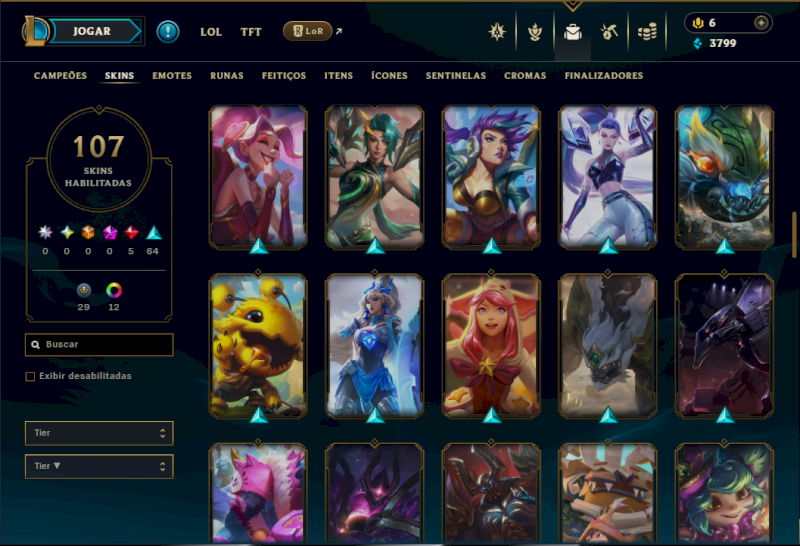Enable the Exibir desabilitadas checkbox
Viewport: 800px width, 546px height.
tap(30, 377)
